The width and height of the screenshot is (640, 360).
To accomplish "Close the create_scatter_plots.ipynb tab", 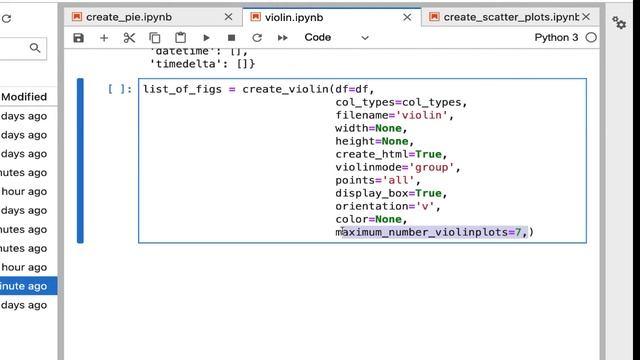I will (x=586, y=17).
